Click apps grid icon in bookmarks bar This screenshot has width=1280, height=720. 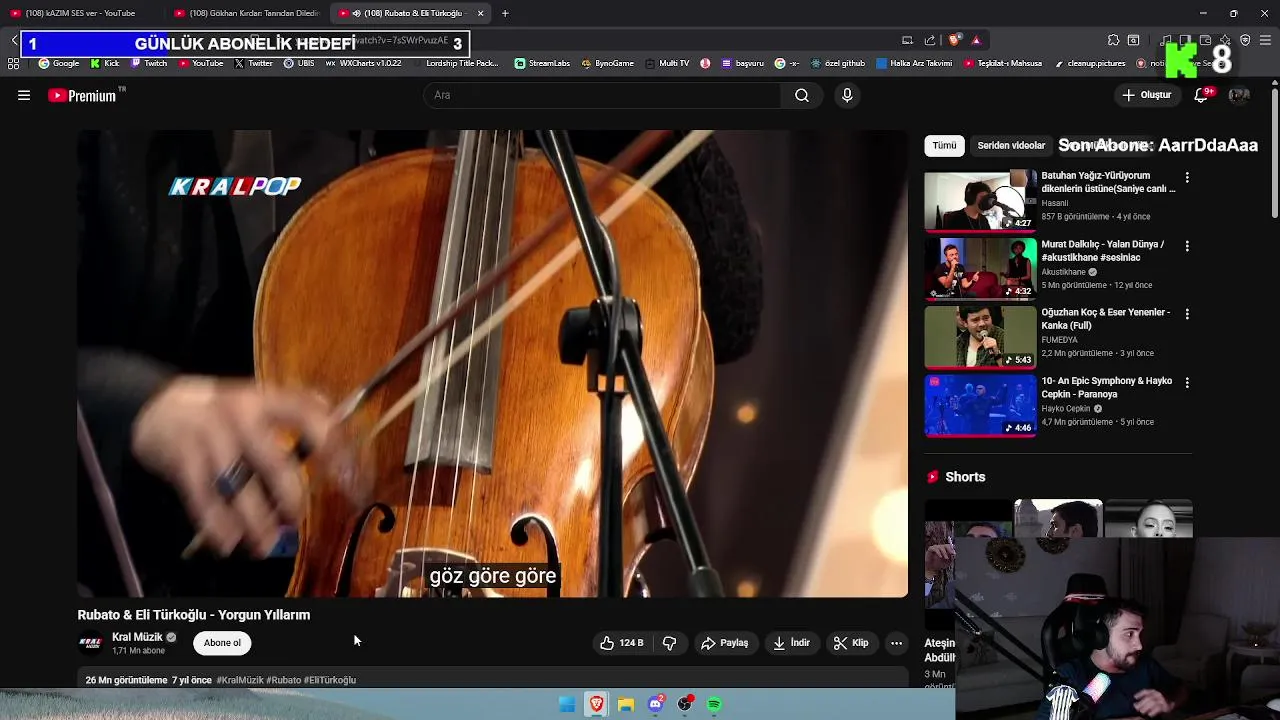(13, 63)
